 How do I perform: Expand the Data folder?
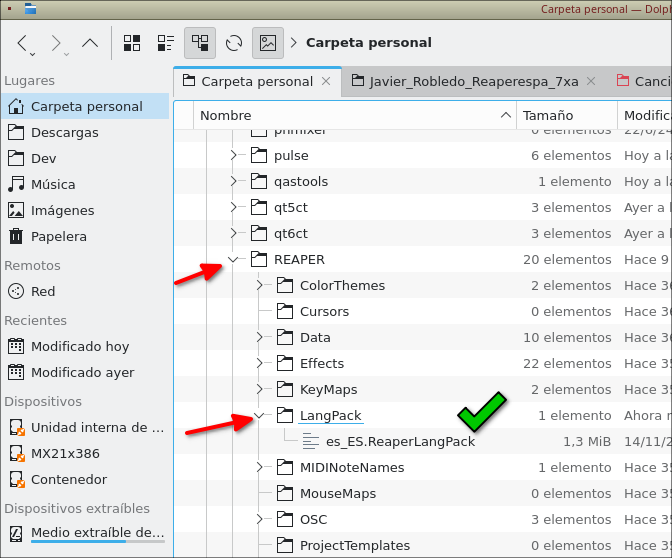click(x=259, y=337)
